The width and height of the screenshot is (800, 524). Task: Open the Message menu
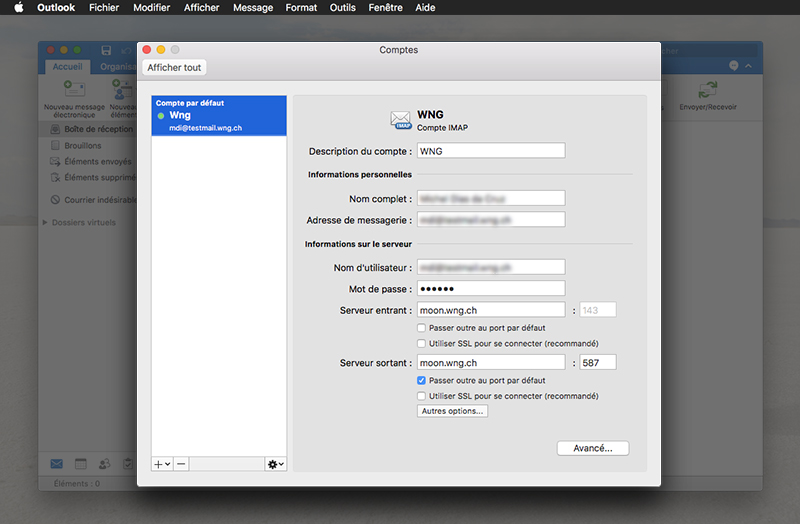coord(253,7)
